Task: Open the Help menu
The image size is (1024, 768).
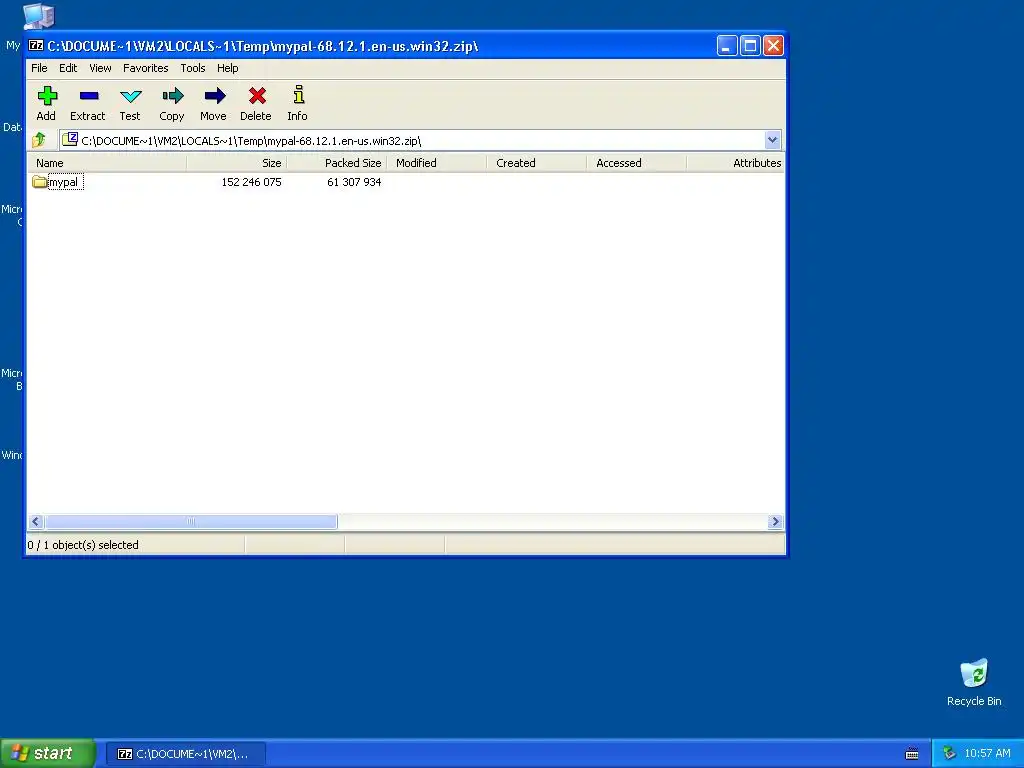Action: pyautogui.click(x=227, y=68)
